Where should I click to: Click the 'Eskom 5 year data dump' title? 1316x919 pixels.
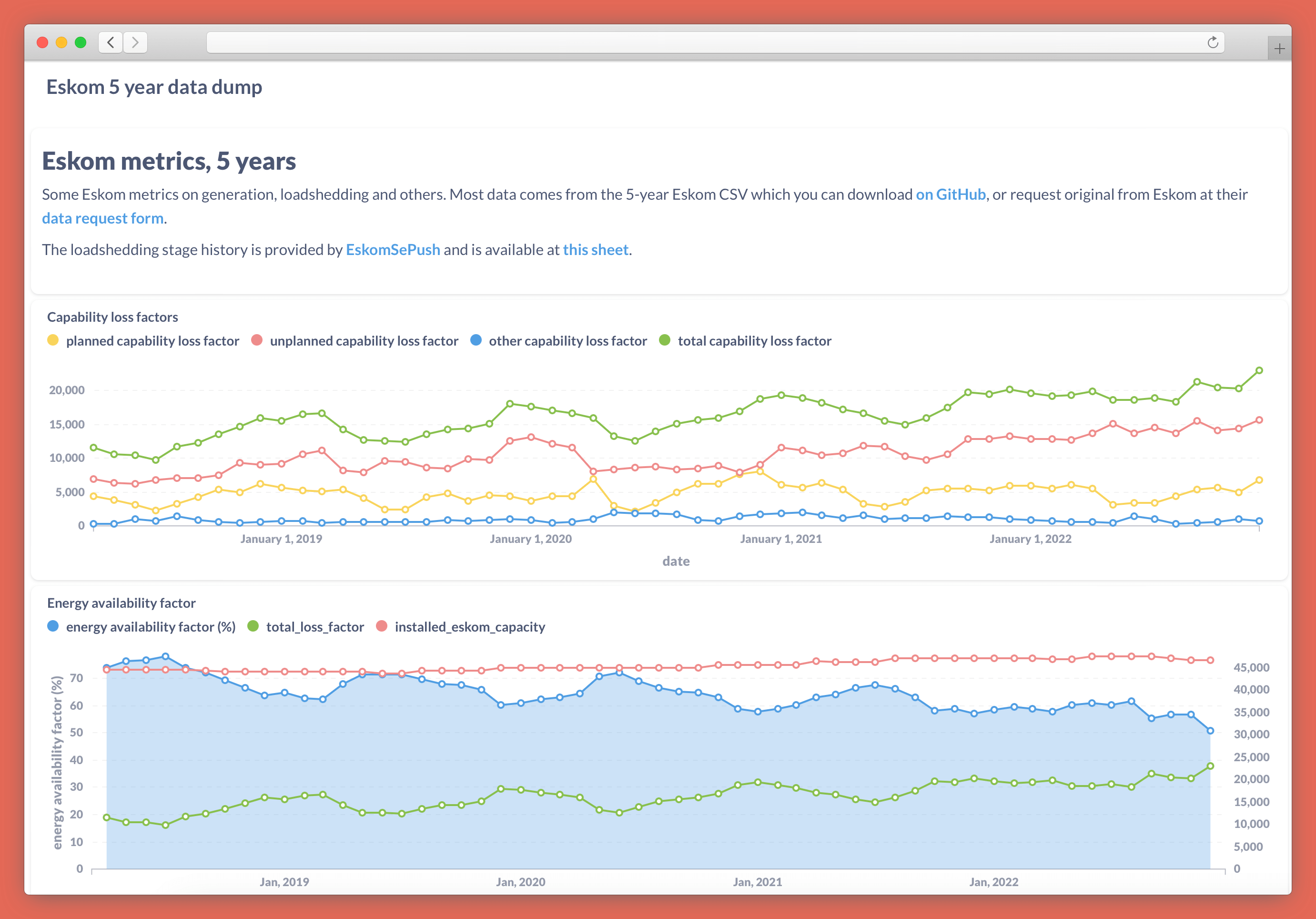pos(154,87)
